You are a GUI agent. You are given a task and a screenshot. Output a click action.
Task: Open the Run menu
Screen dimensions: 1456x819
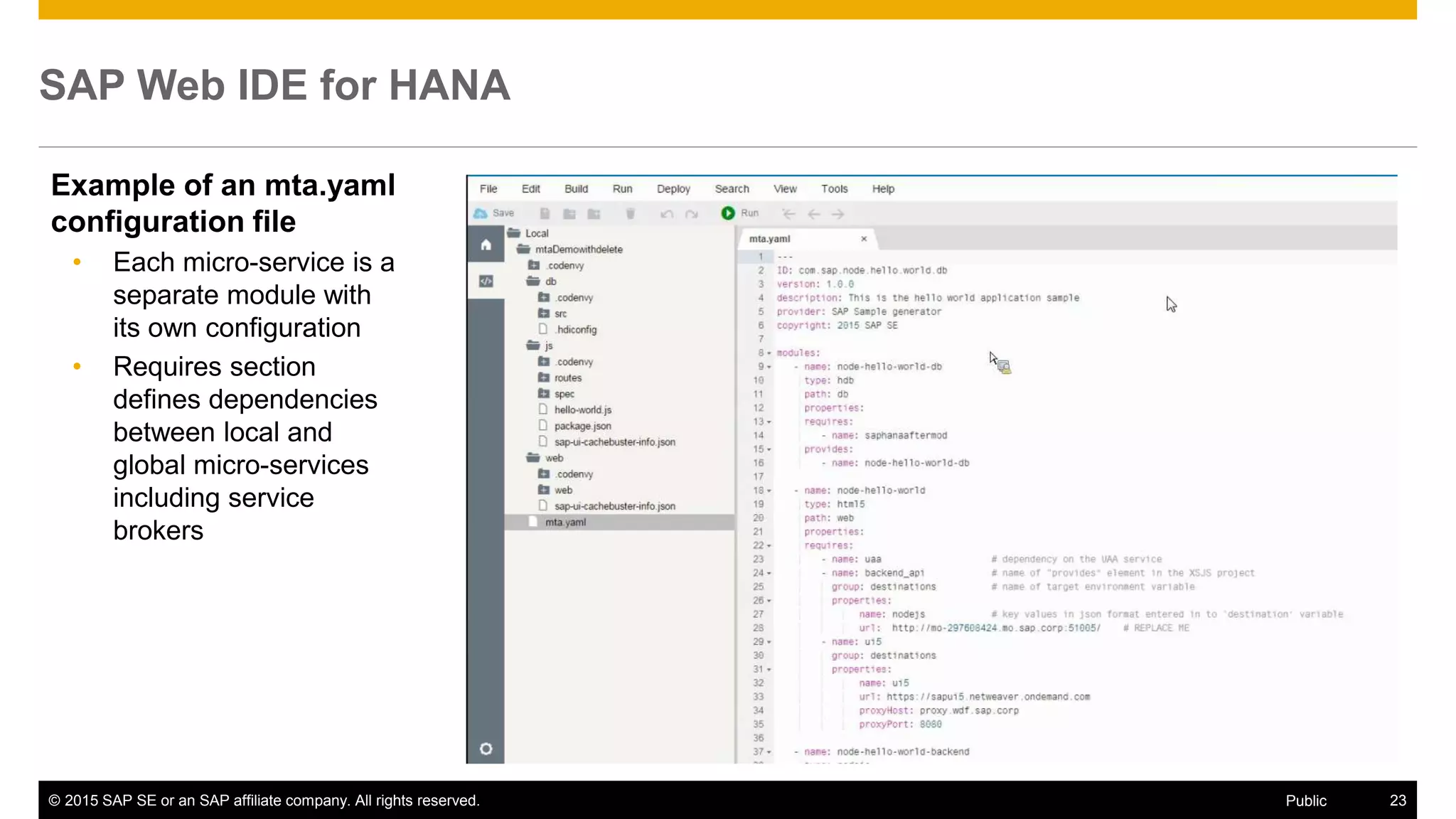tap(623, 189)
